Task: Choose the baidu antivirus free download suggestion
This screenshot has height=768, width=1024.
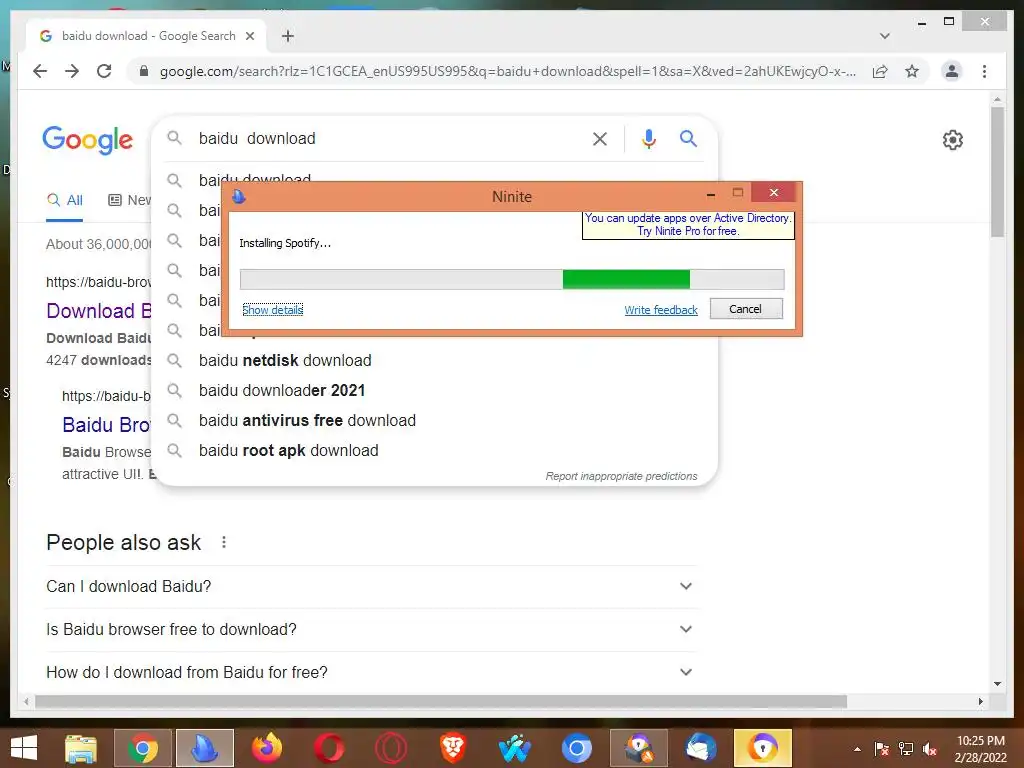Action: [307, 421]
